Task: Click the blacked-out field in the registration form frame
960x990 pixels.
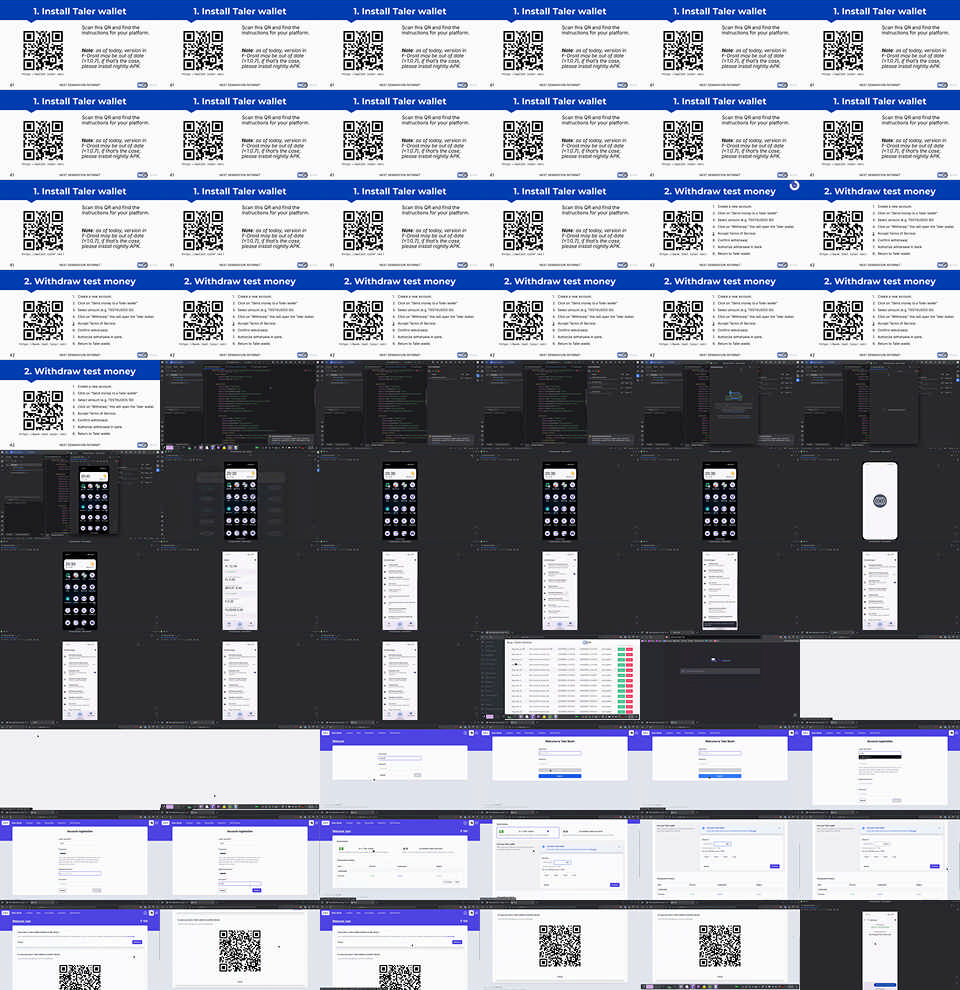Action: click(880, 756)
